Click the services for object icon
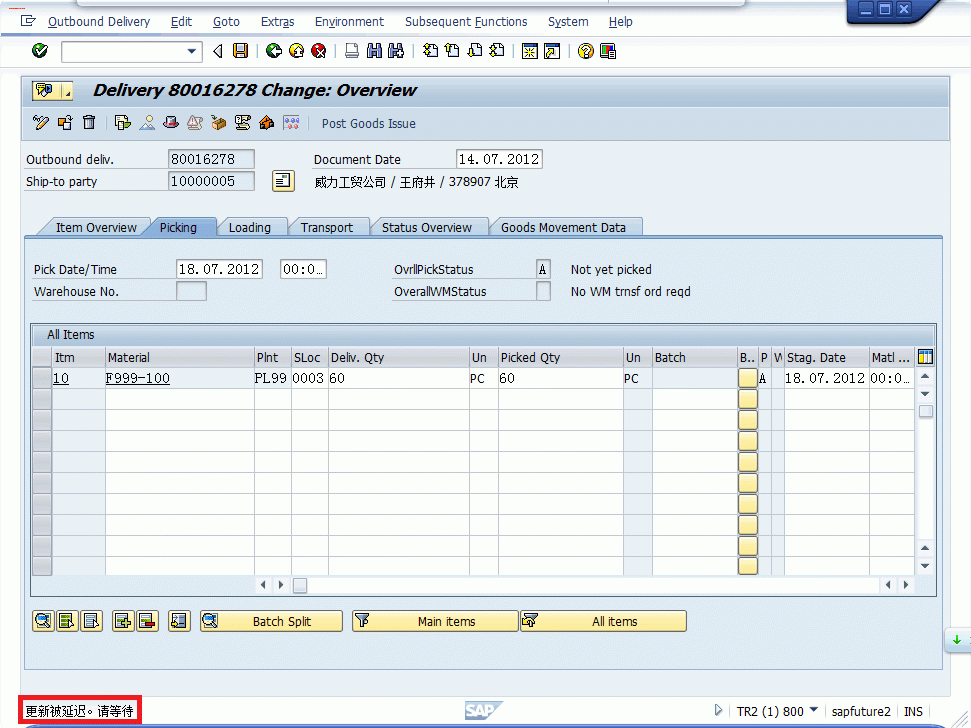Image resolution: width=971 pixels, height=728 pixels. pyautogui.click(x=44, y=90)
